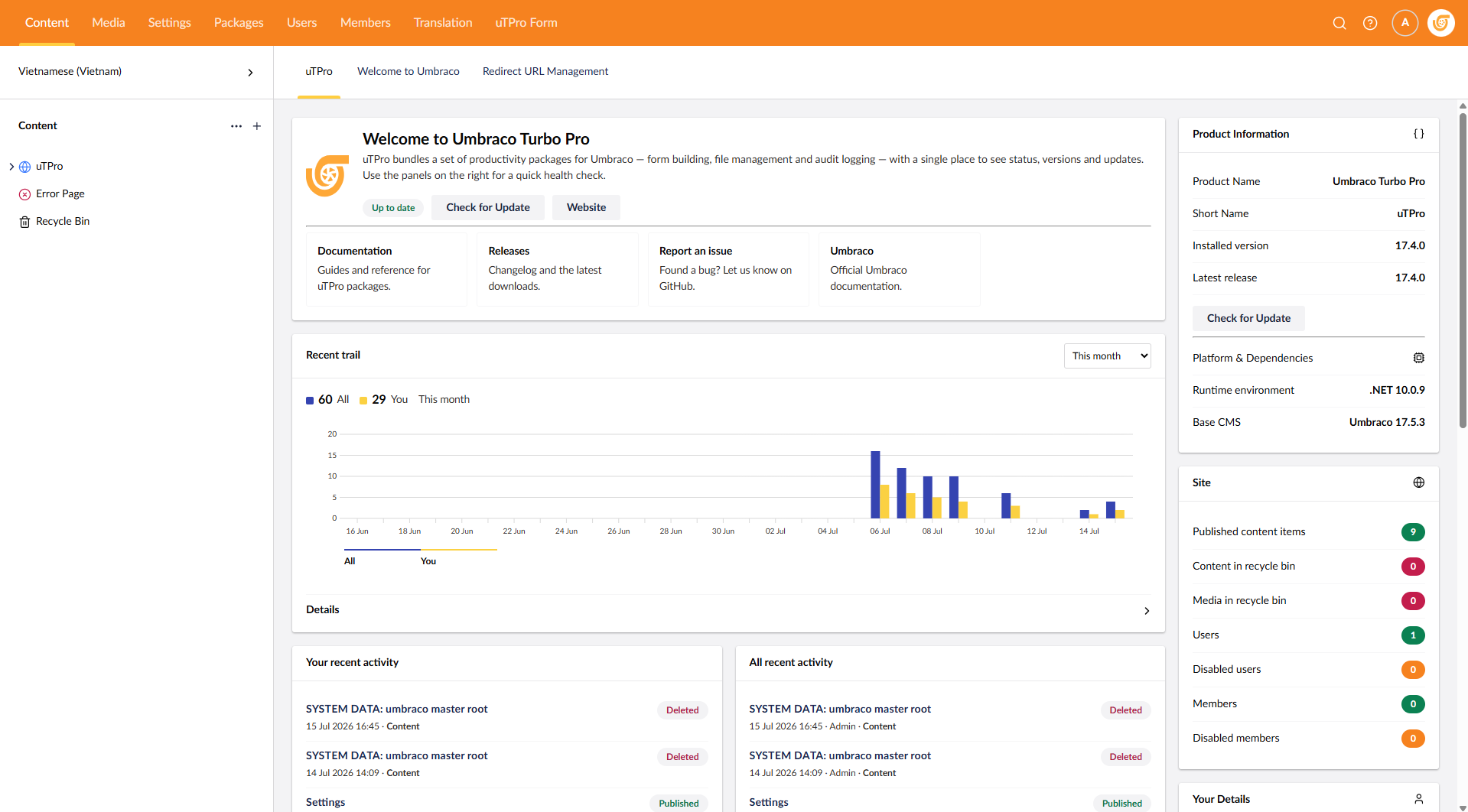The image size is (1468, 812).
Task: Open the help question mark icon
Action: pyautogui.click(x=1370, y=23)
